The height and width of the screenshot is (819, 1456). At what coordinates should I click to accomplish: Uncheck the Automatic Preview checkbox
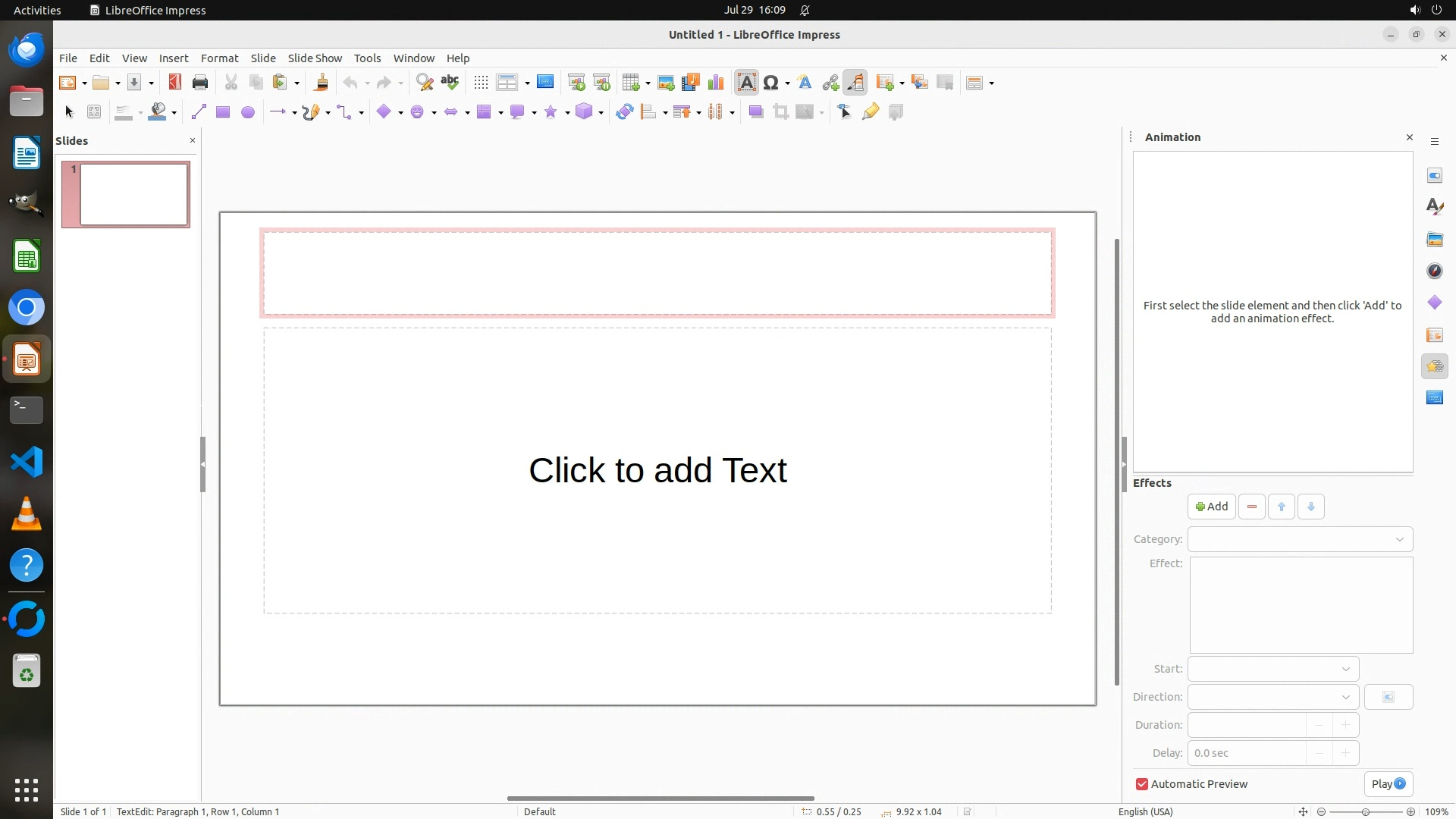1142,784
